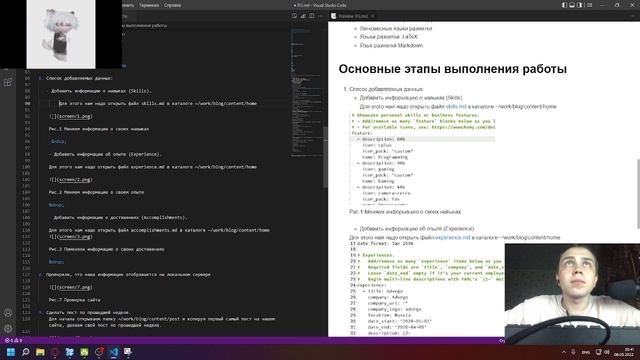The image size is (640, 360).
Task: Open skills.md link in preview
Action: tap(456, 107)
